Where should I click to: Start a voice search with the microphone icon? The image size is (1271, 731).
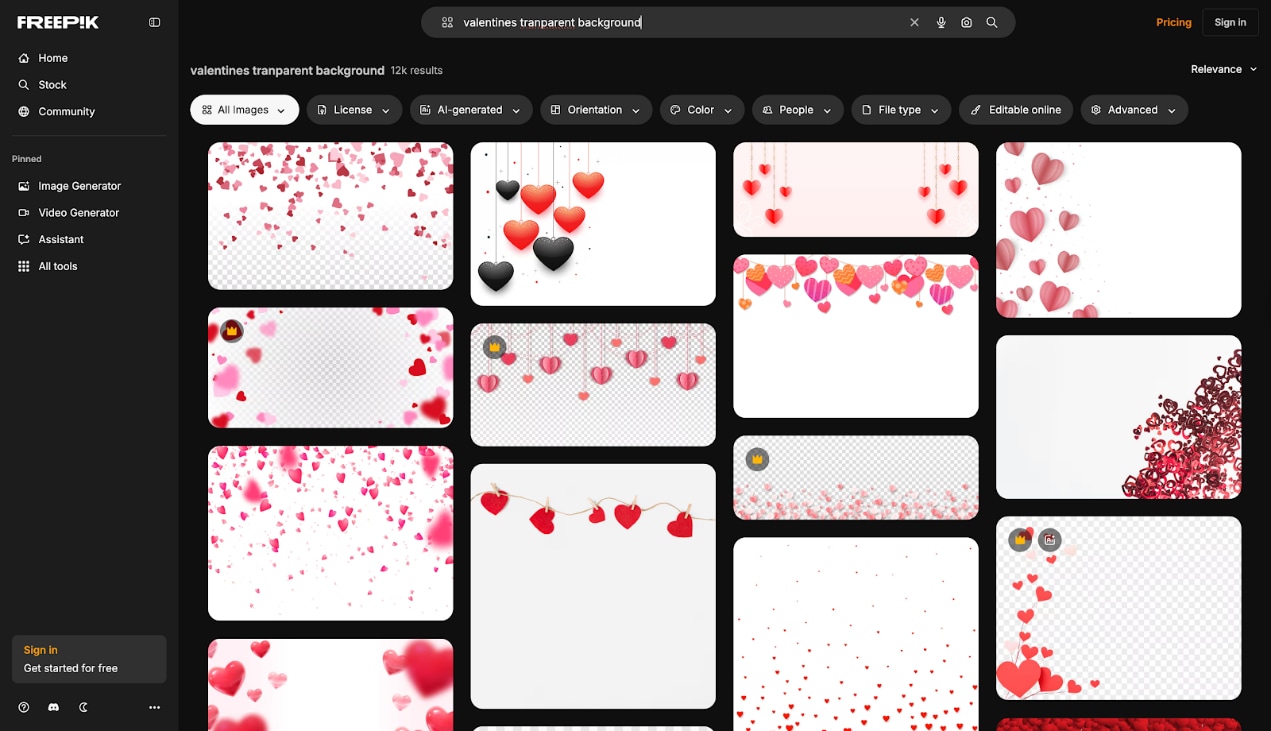tap(941, 21)
